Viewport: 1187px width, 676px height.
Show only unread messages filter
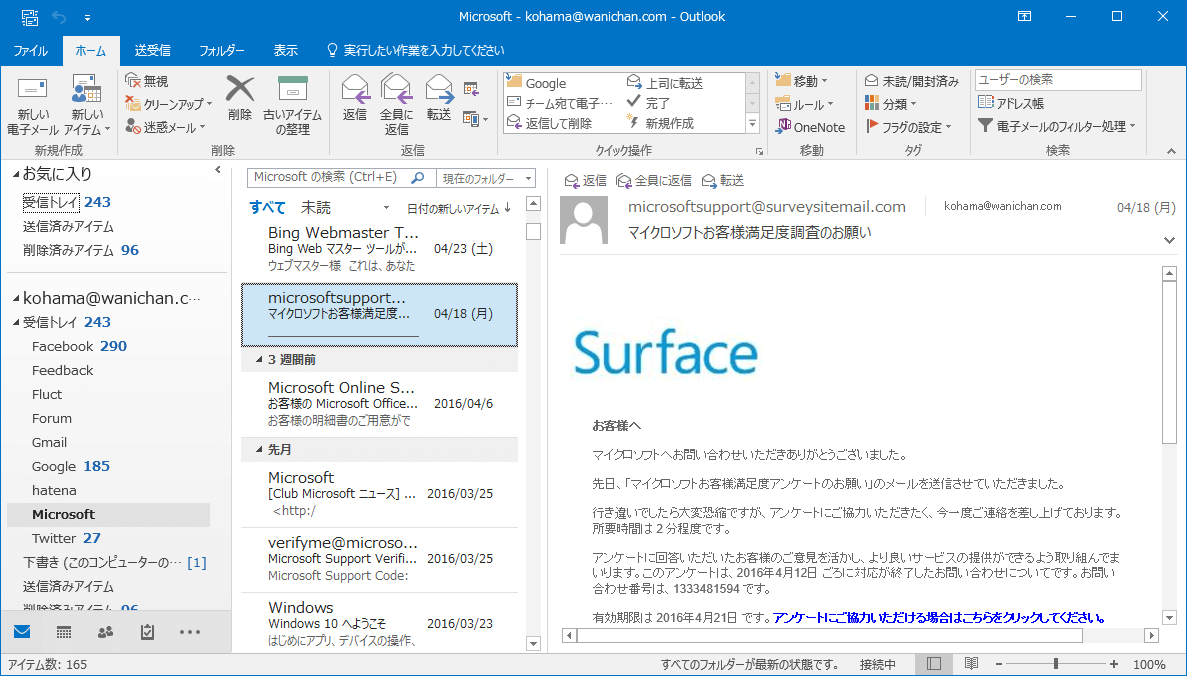click(x=316, y=208)
